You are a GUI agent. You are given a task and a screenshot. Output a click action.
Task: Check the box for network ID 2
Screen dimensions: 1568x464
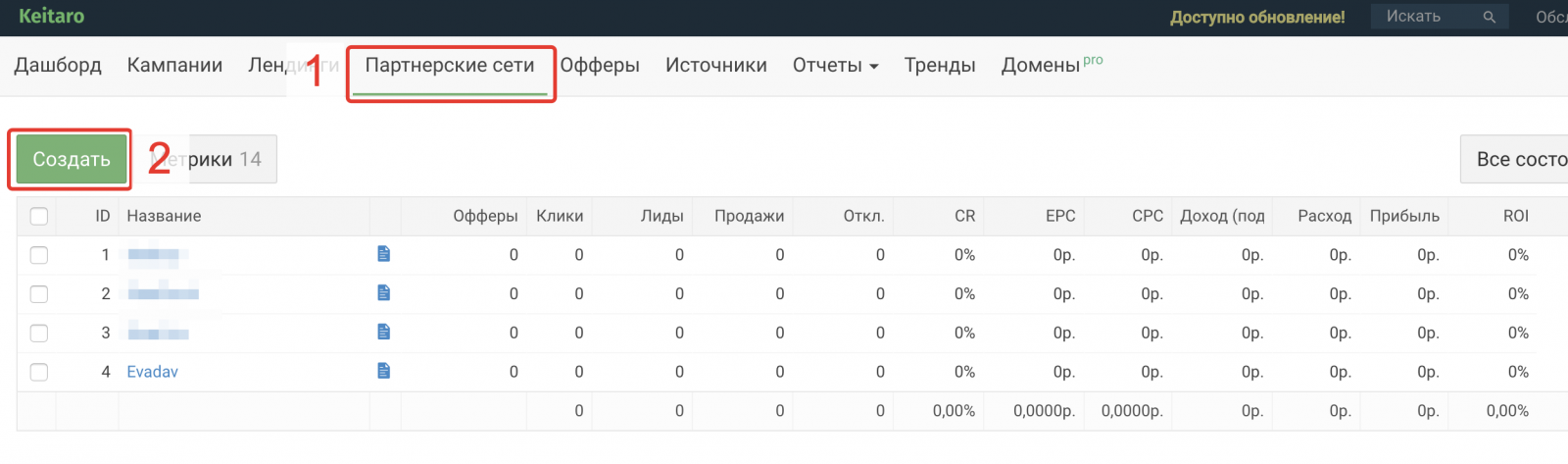[x=39, y=294]
